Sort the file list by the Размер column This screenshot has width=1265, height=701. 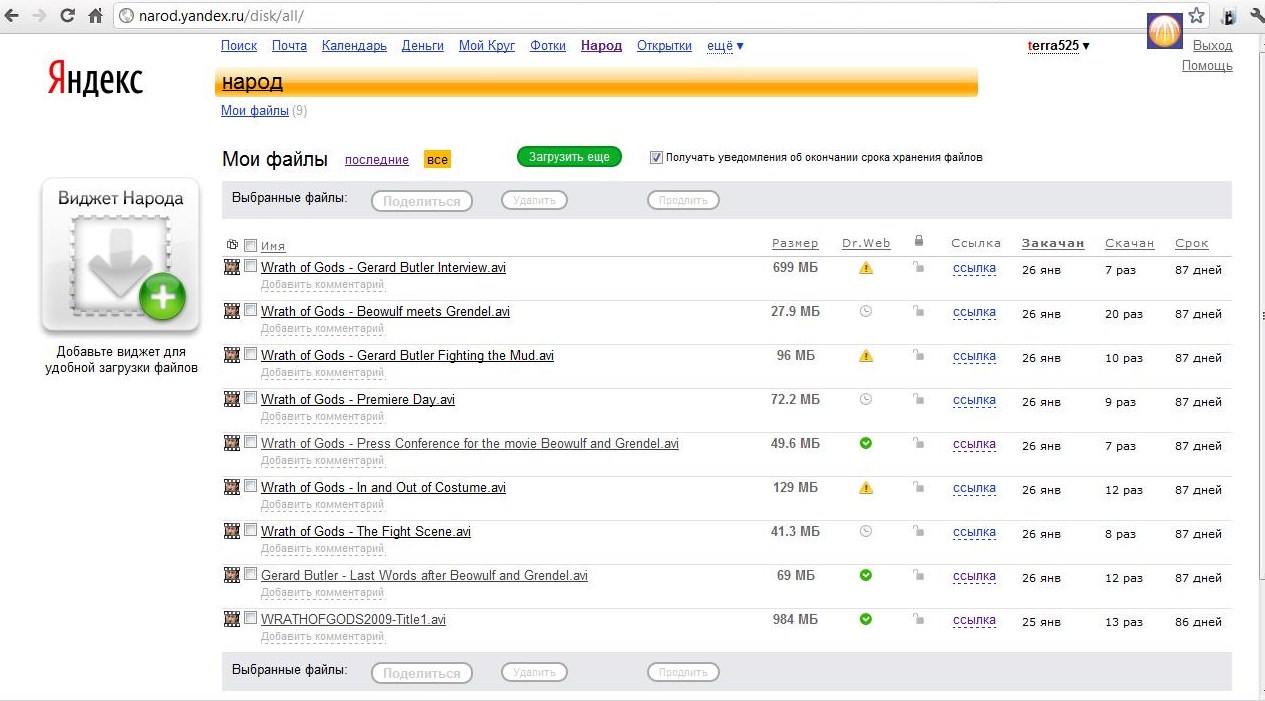pos(795,244)
